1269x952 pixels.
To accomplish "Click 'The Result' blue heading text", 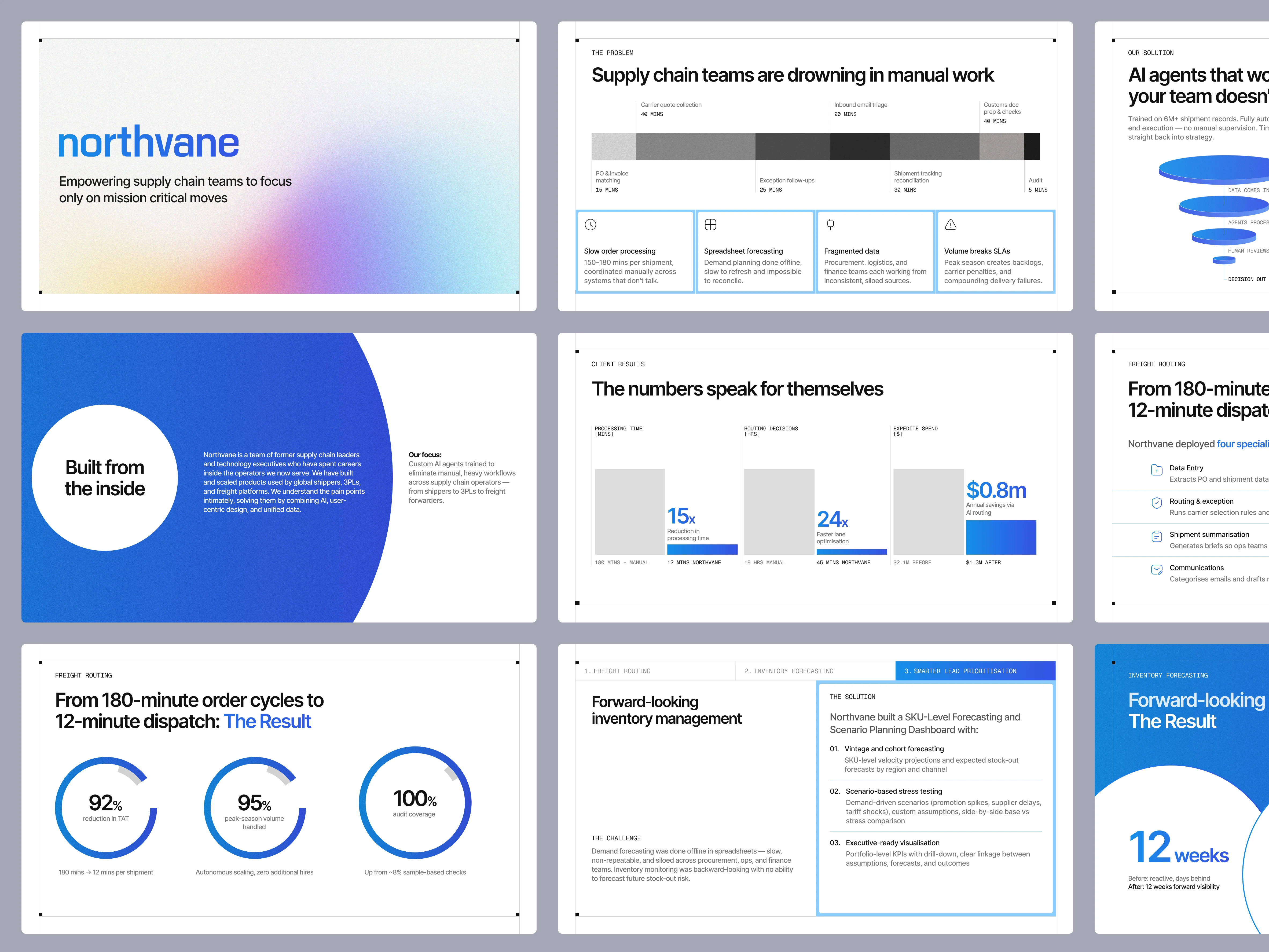I will [267, 721].
